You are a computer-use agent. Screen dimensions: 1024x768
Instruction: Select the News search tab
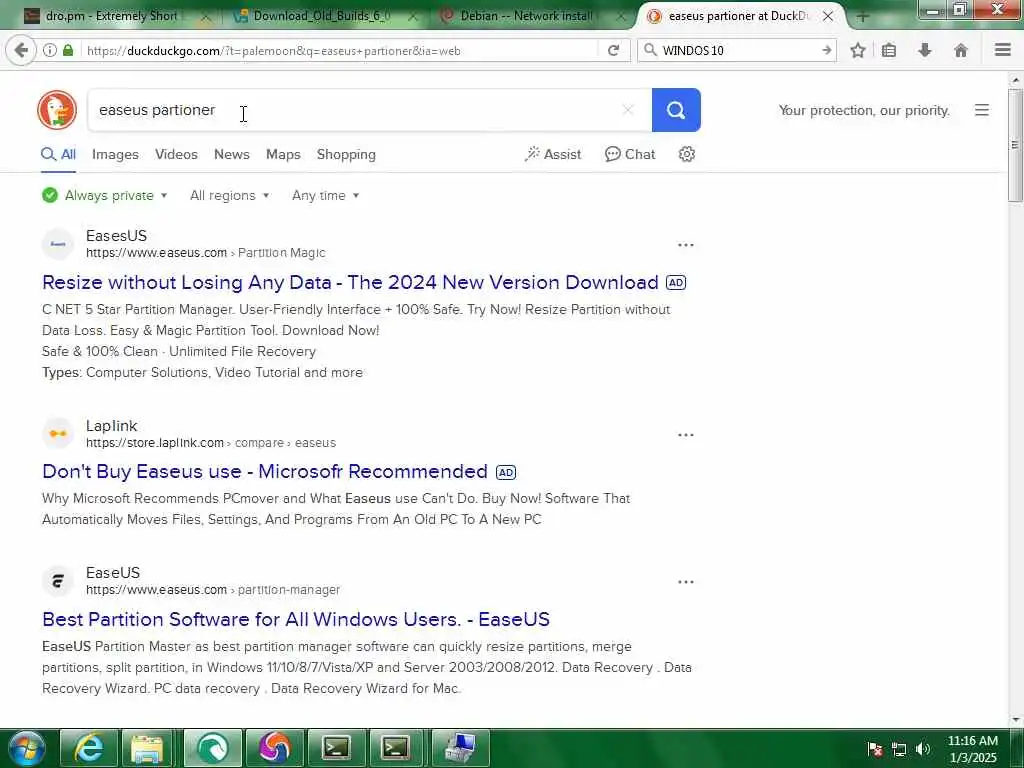point(231,154)
